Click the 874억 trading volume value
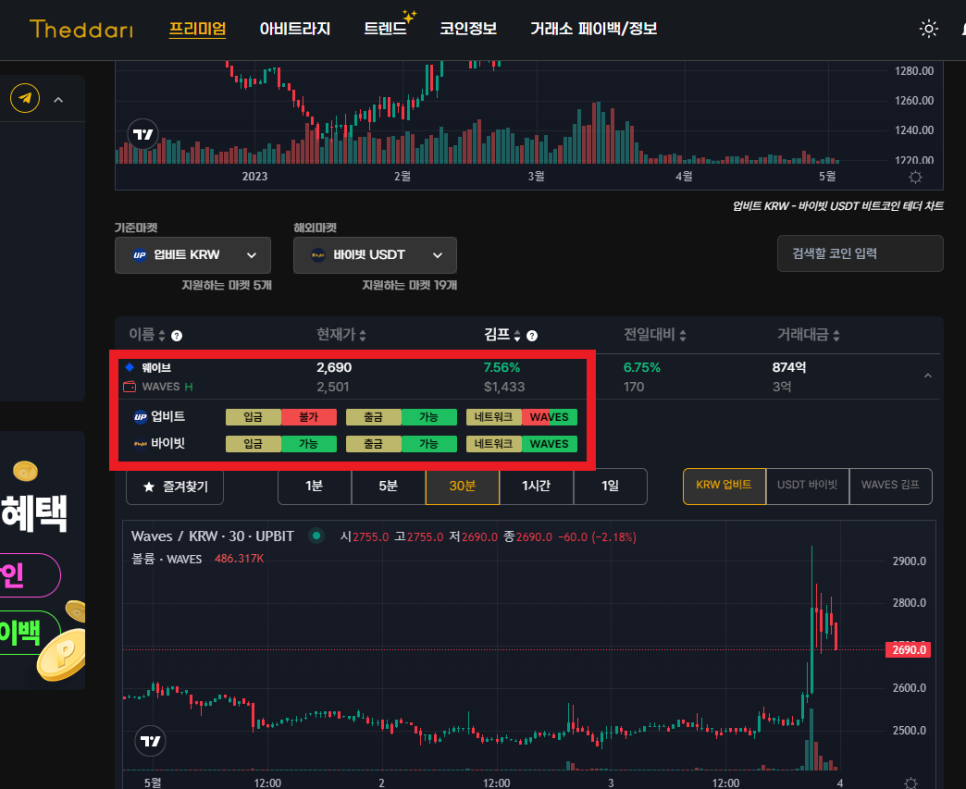The height and width of the screenshot is (789, 966). (x=789, y=368)
